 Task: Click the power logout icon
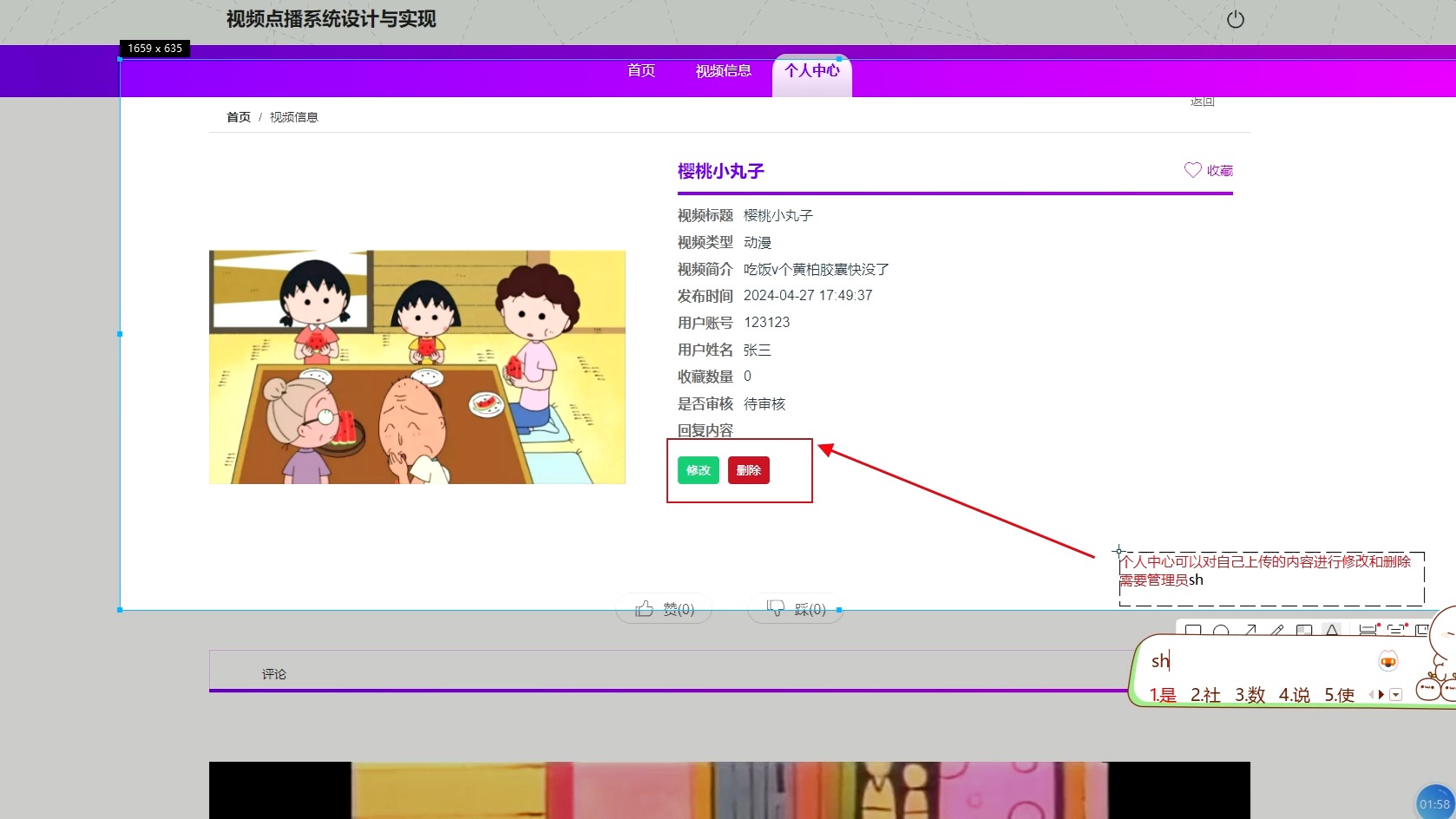click(1236, 19)
